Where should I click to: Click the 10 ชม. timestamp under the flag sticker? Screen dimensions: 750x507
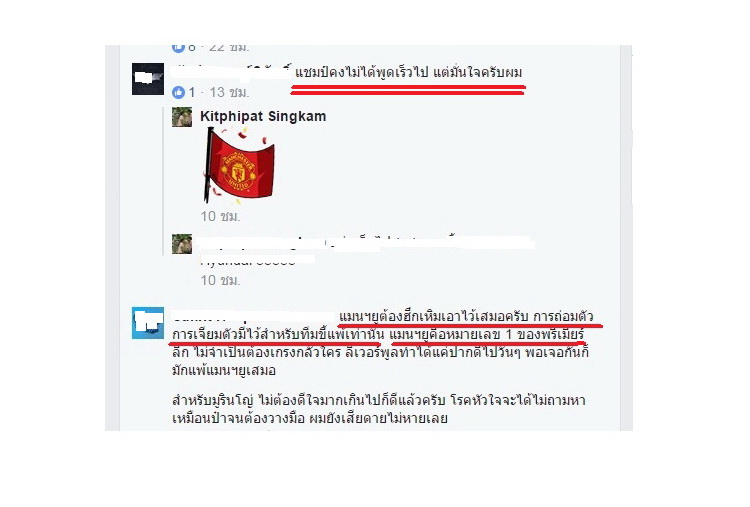pyautogui.click(x=221, y=216)
